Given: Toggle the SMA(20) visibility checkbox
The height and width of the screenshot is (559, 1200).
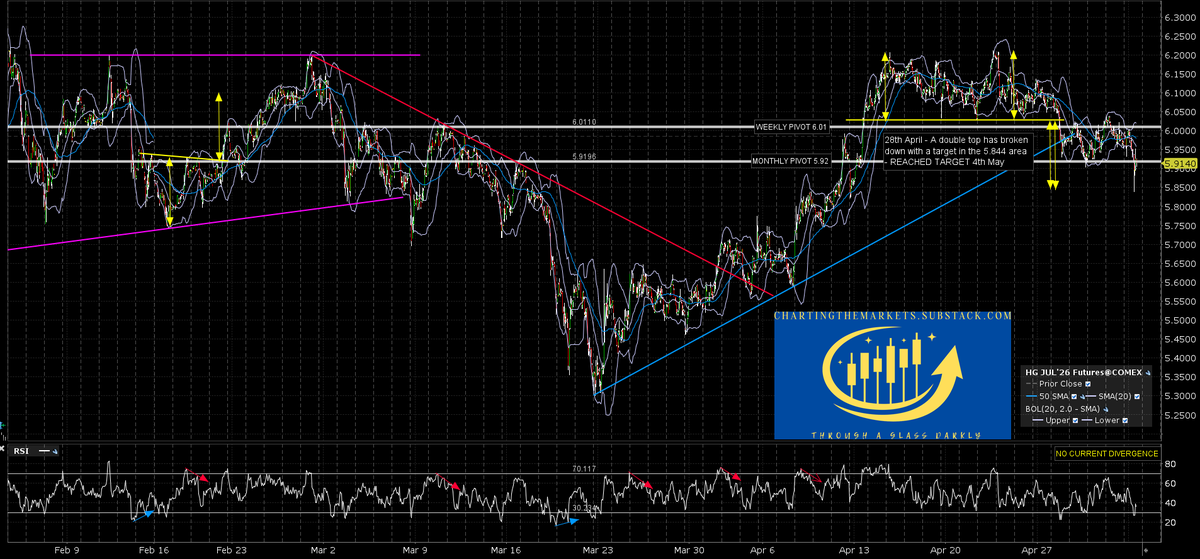Looking at the screenshot, I should (x=1137, y=396).
